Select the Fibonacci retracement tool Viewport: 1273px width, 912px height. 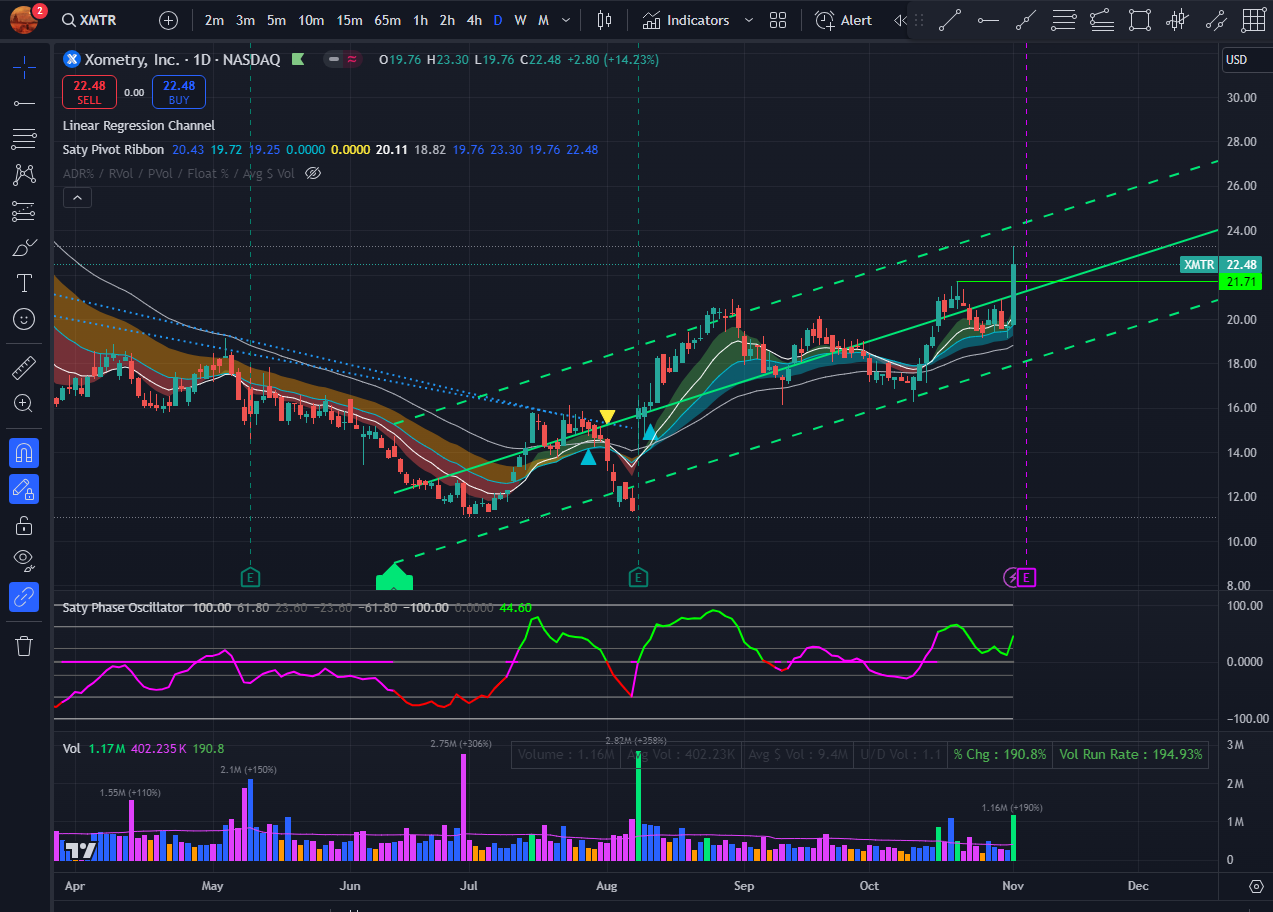click(x=23, y=140)
